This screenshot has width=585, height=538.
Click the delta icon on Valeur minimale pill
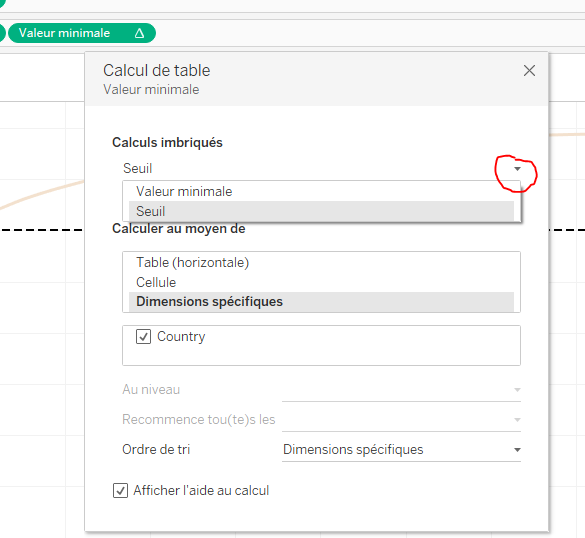coord(139,33)
